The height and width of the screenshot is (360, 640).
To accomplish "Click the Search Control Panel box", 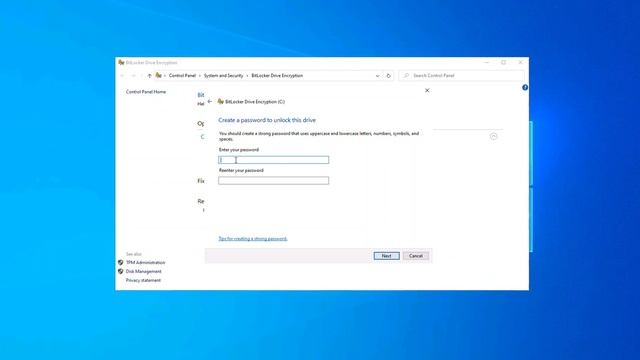I will (x=461, y=76).
